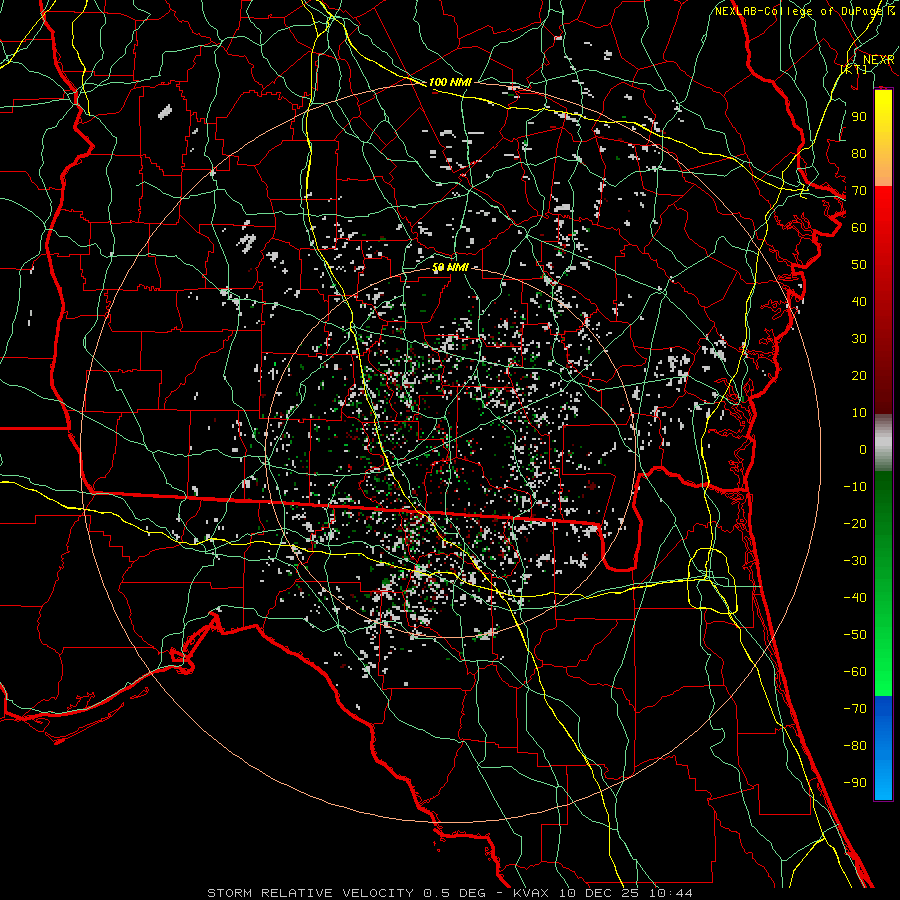Screen dimensions: 900x900
Task: Click the positive 40 knot scale label
Action: [859, 302]
